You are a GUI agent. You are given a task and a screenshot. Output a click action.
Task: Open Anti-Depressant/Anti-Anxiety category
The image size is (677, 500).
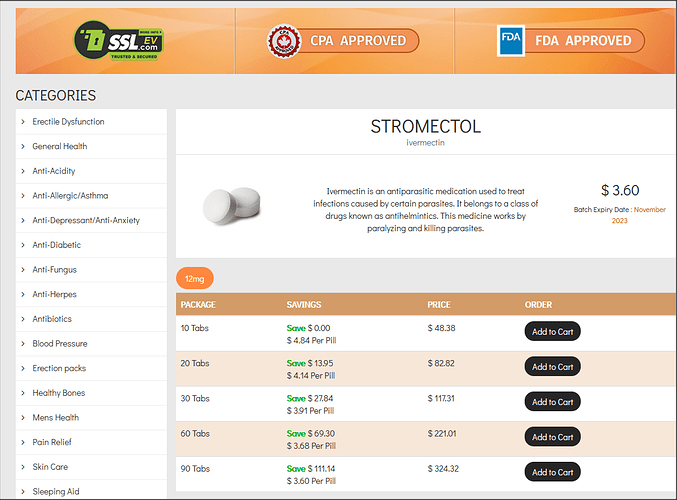click(x=86, y=220)
